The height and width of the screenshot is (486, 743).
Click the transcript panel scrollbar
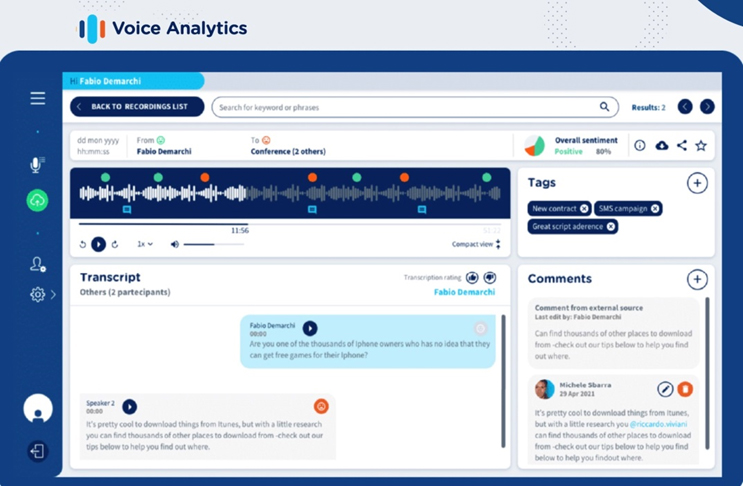pos(503,381)
